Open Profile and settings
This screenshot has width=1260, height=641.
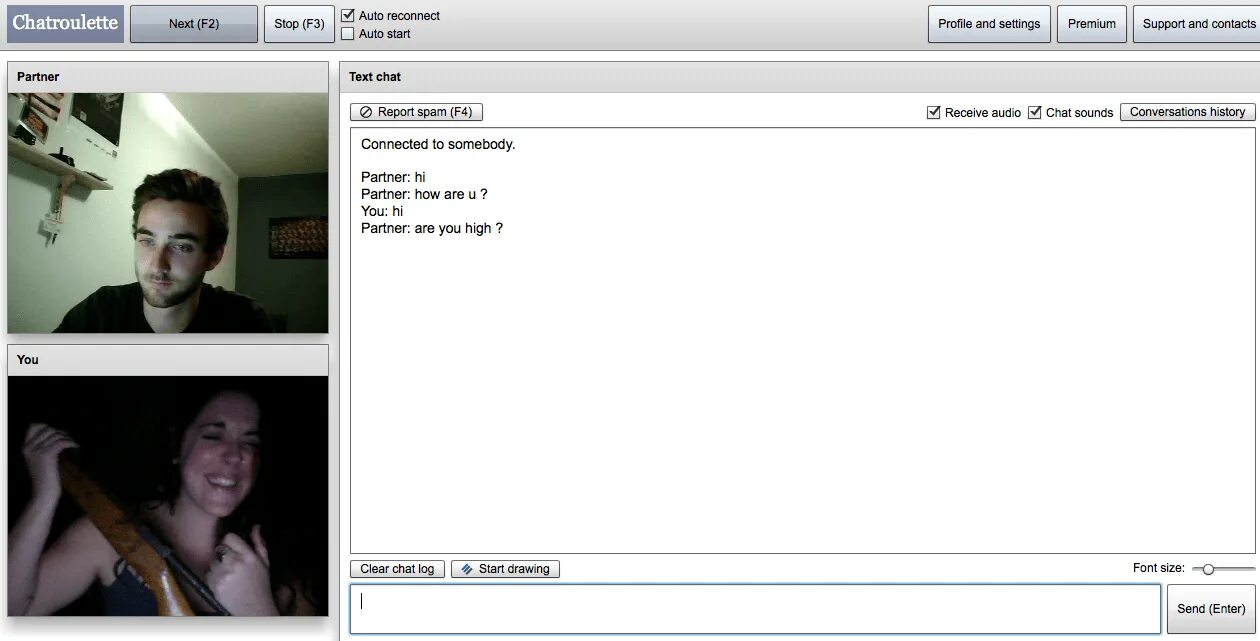click(x=989, y=24)
